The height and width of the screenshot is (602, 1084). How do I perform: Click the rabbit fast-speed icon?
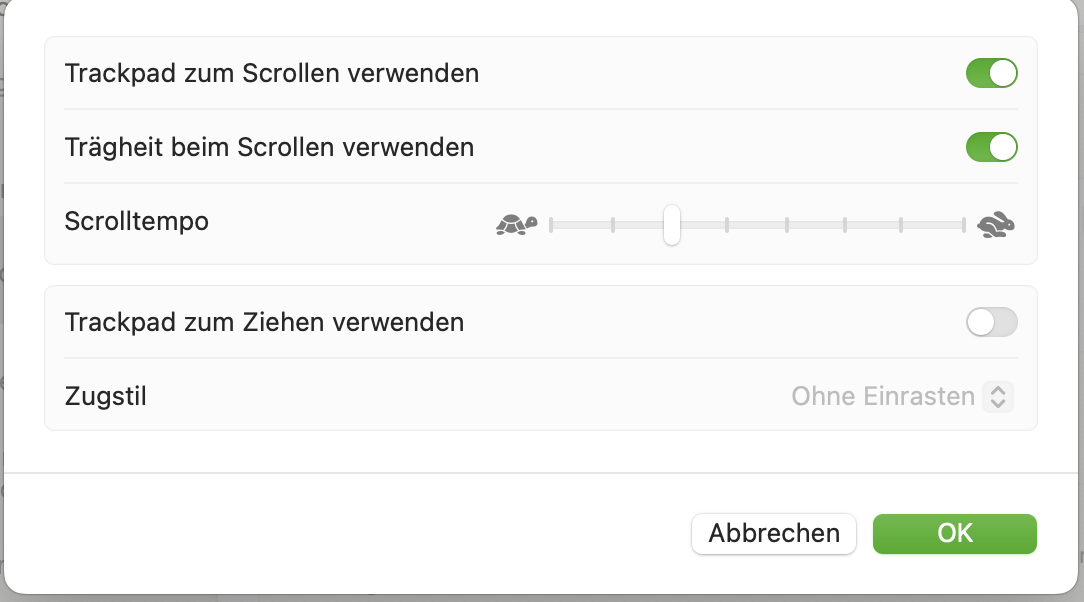click(x=996, y=225)
